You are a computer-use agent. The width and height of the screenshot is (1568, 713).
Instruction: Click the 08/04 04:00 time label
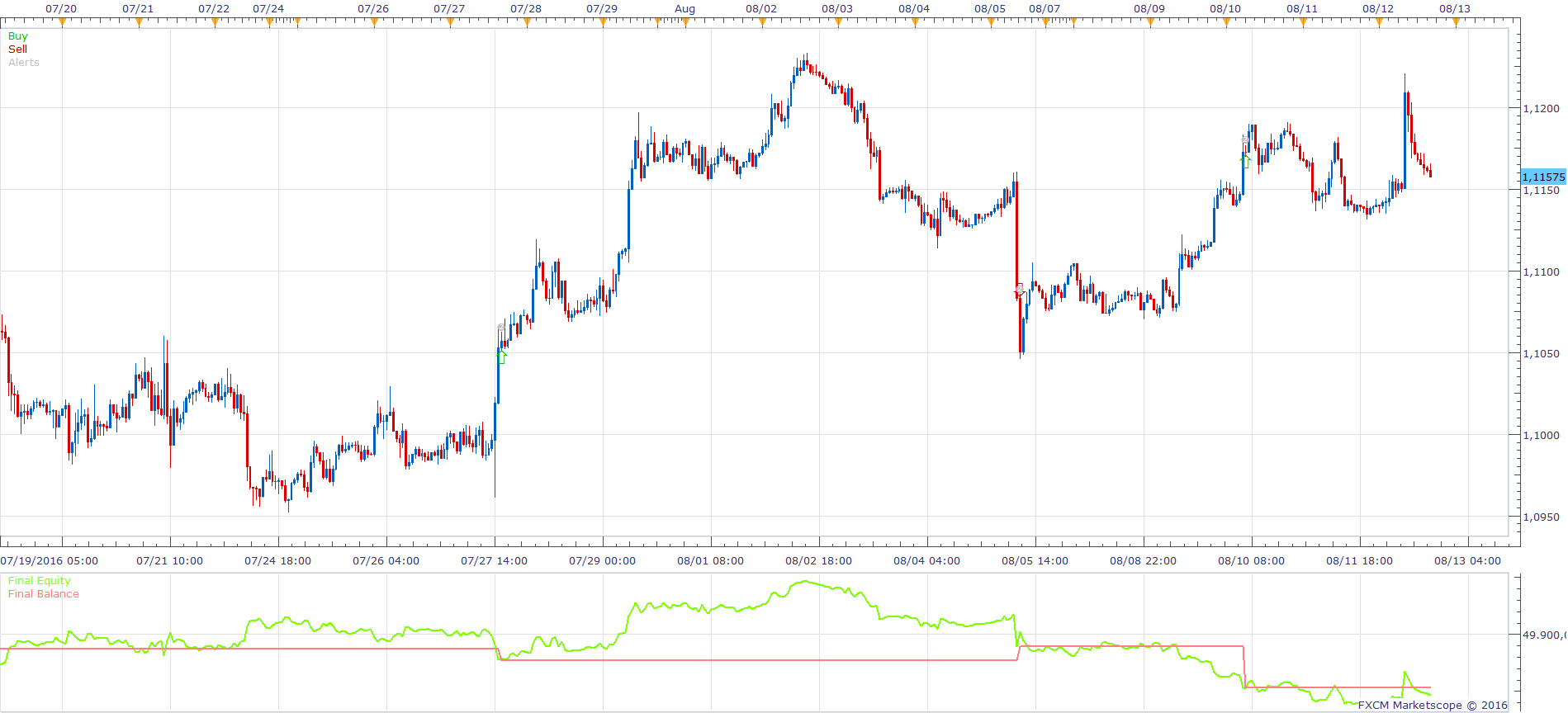(x=926, y=561)
